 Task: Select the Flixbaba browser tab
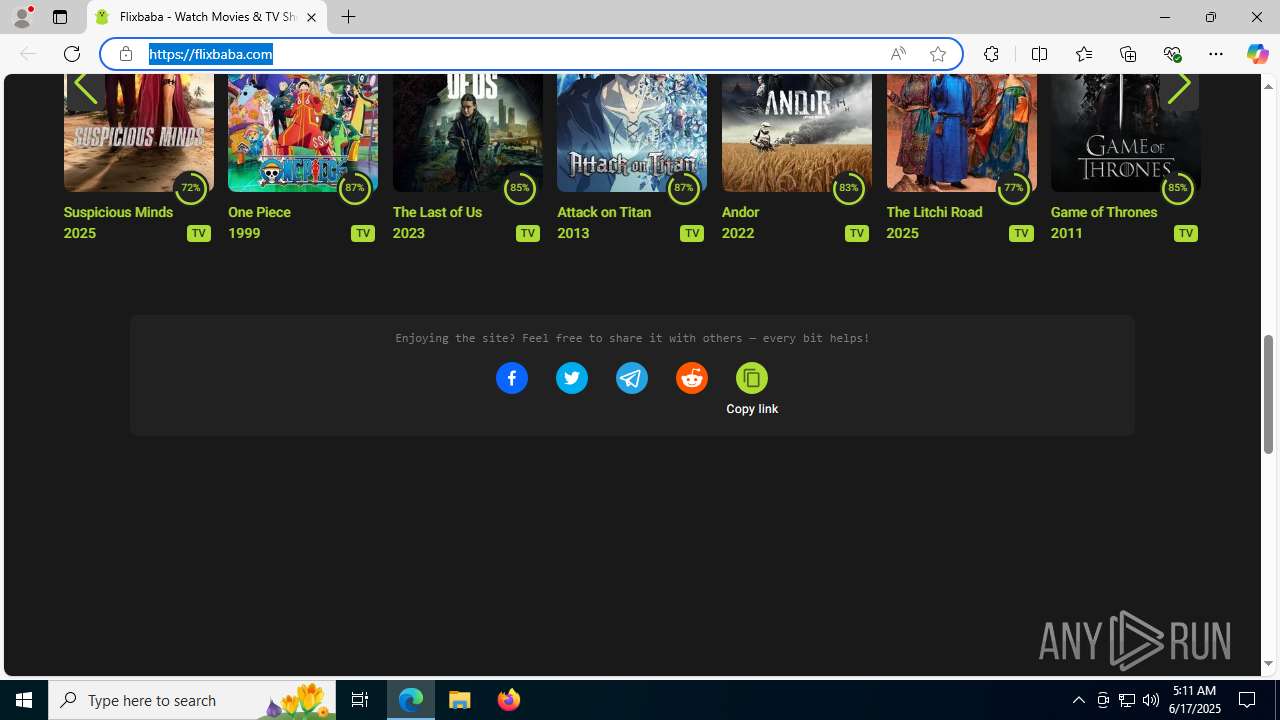[x=207, y=17]
